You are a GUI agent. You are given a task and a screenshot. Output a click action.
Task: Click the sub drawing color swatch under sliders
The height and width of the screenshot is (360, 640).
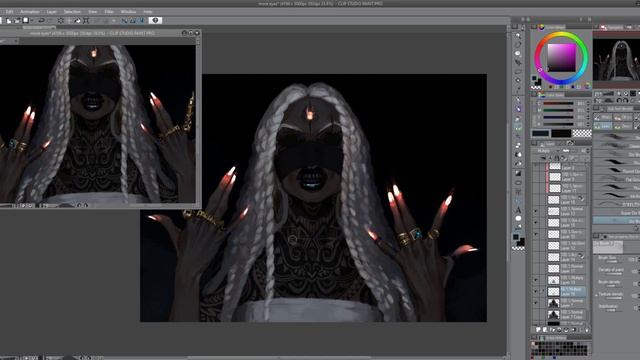(x=561, y=133)
